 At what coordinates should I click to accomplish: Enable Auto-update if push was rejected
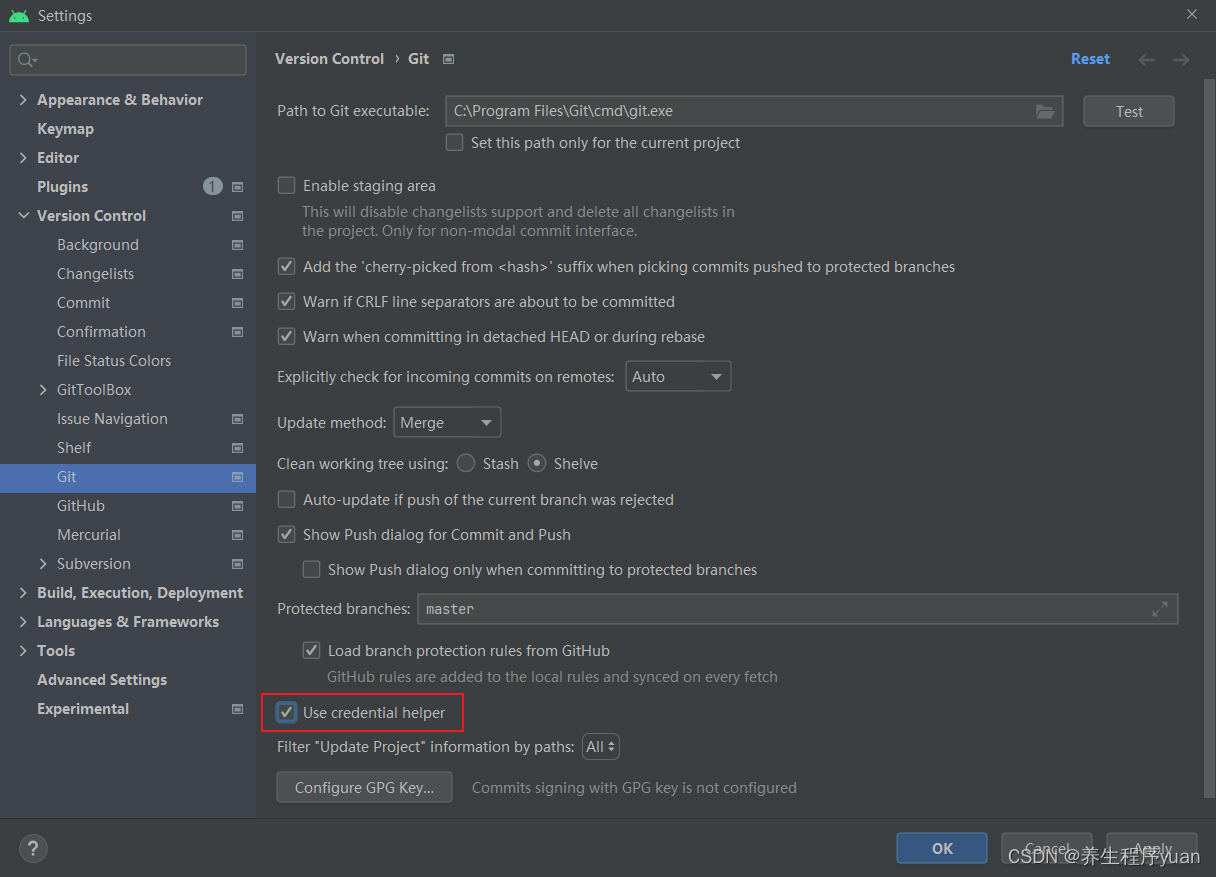tap(287, 500)
